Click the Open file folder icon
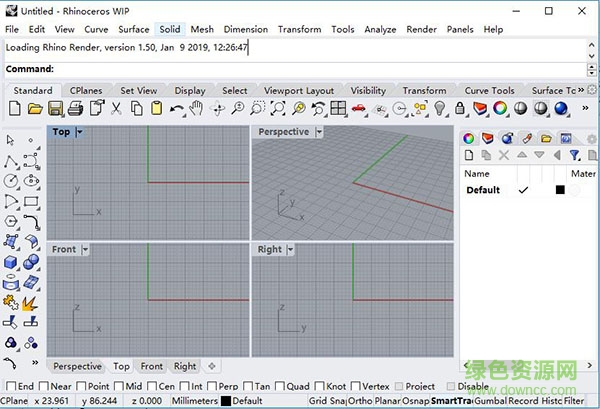Screen dimensions: 600x409 [35, 108]
